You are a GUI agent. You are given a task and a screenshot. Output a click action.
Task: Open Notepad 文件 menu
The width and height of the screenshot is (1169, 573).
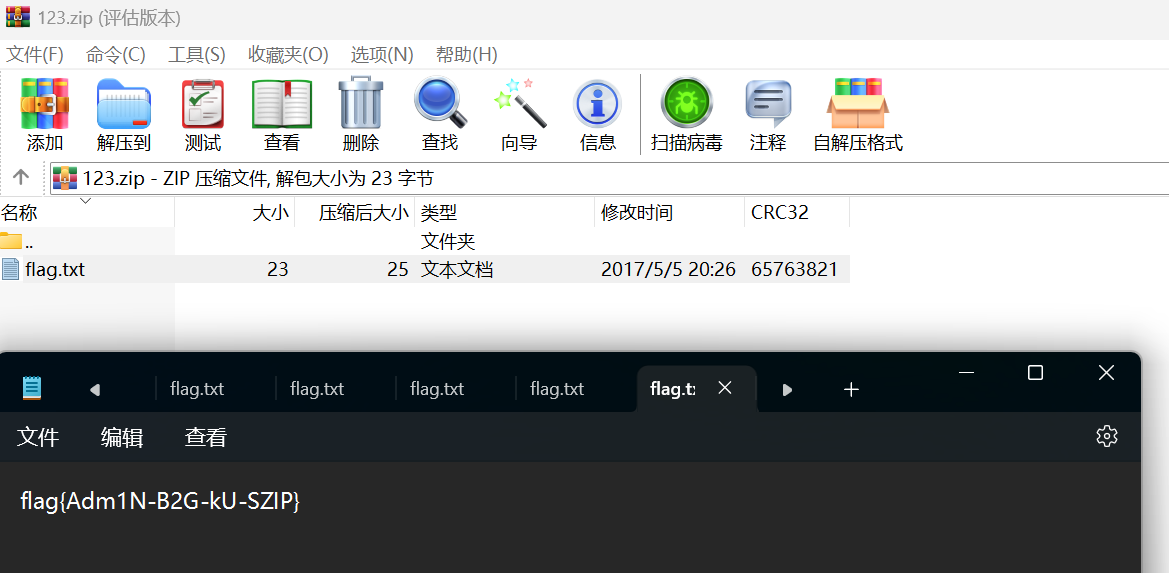pyautogui.click(x=38, y=437)
